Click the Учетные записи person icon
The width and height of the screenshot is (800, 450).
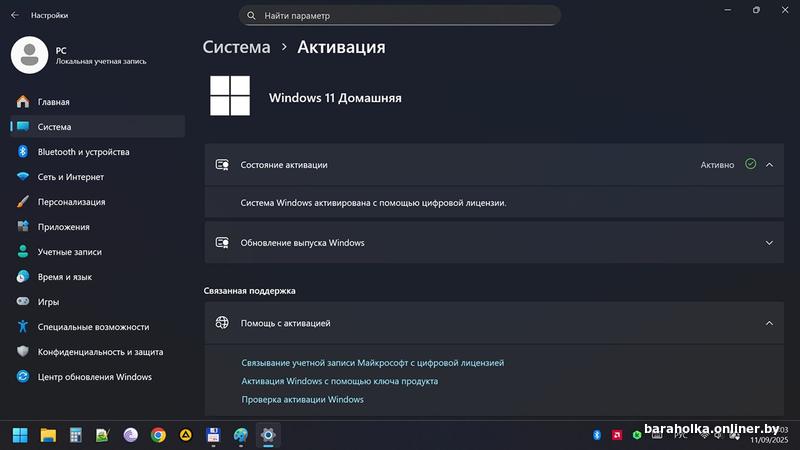click(23, 251)
